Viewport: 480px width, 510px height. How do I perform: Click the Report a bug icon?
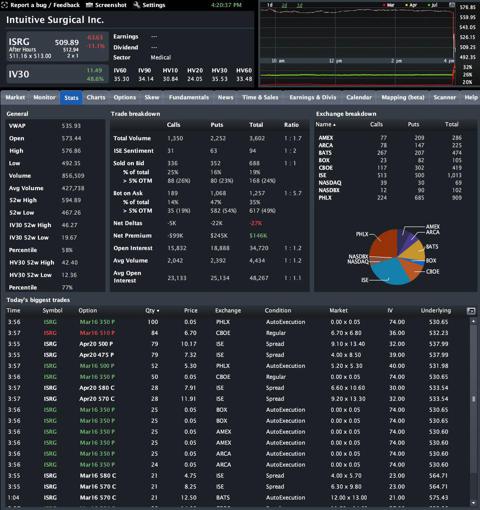[4, 5]
